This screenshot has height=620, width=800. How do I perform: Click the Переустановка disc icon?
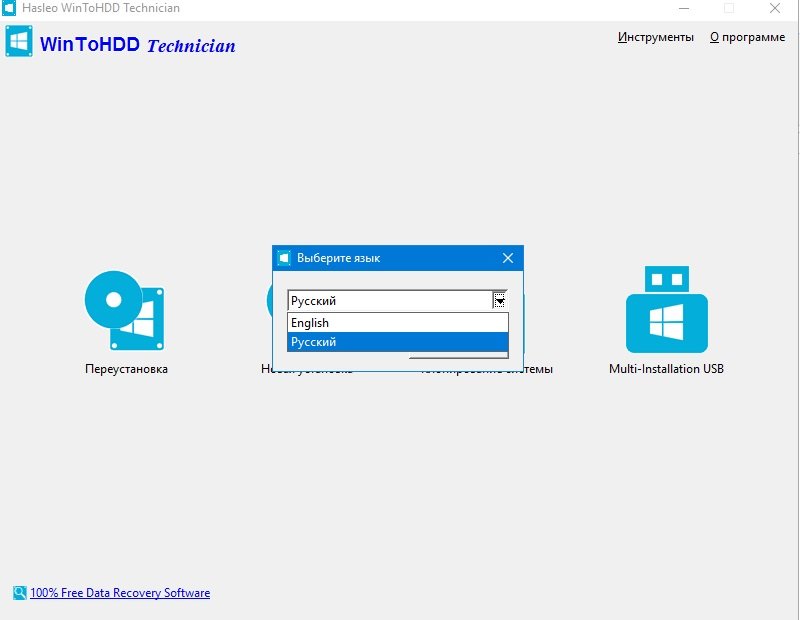point(124,310)
